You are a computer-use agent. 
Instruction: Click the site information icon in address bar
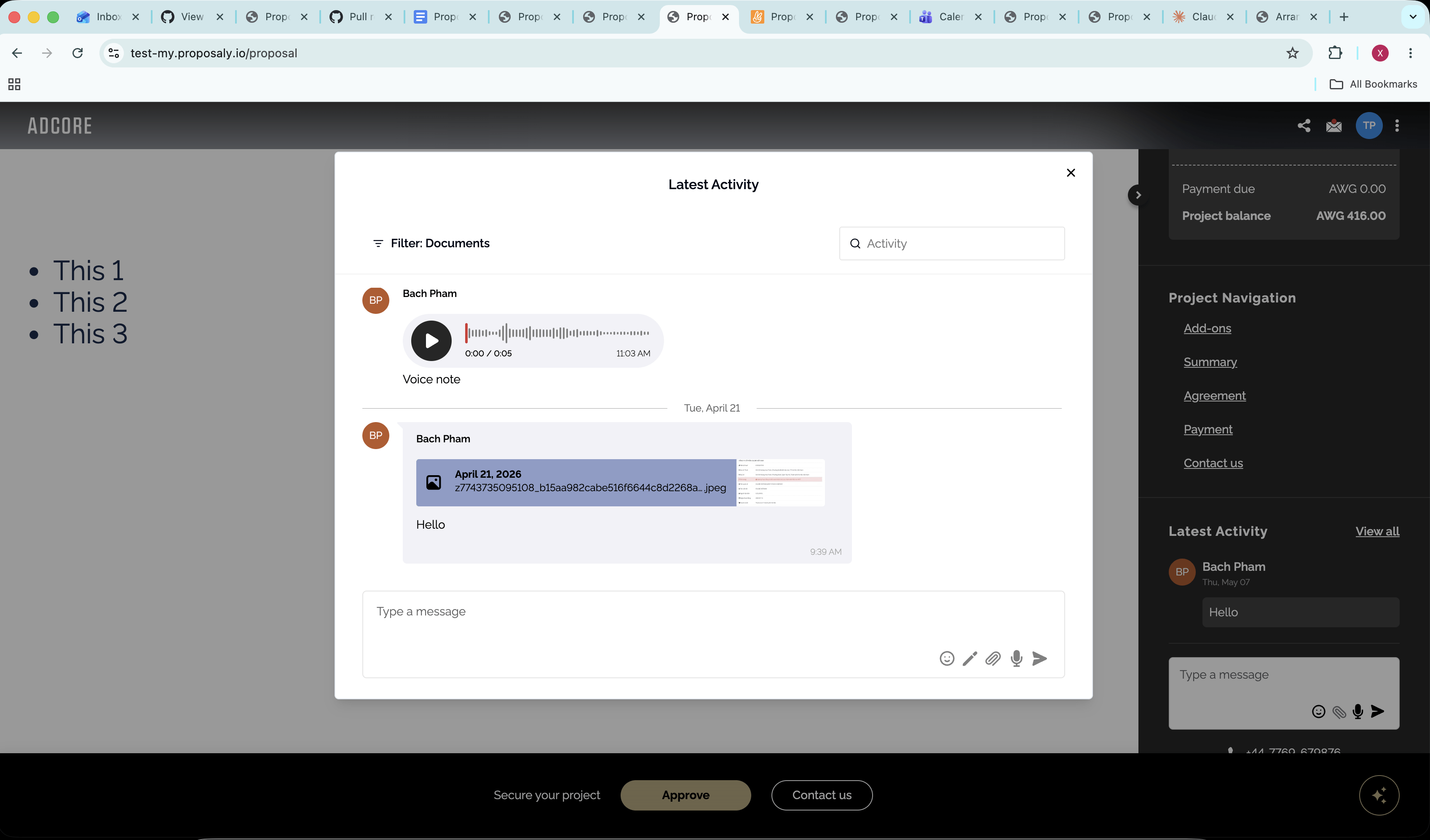pos(113,54)
